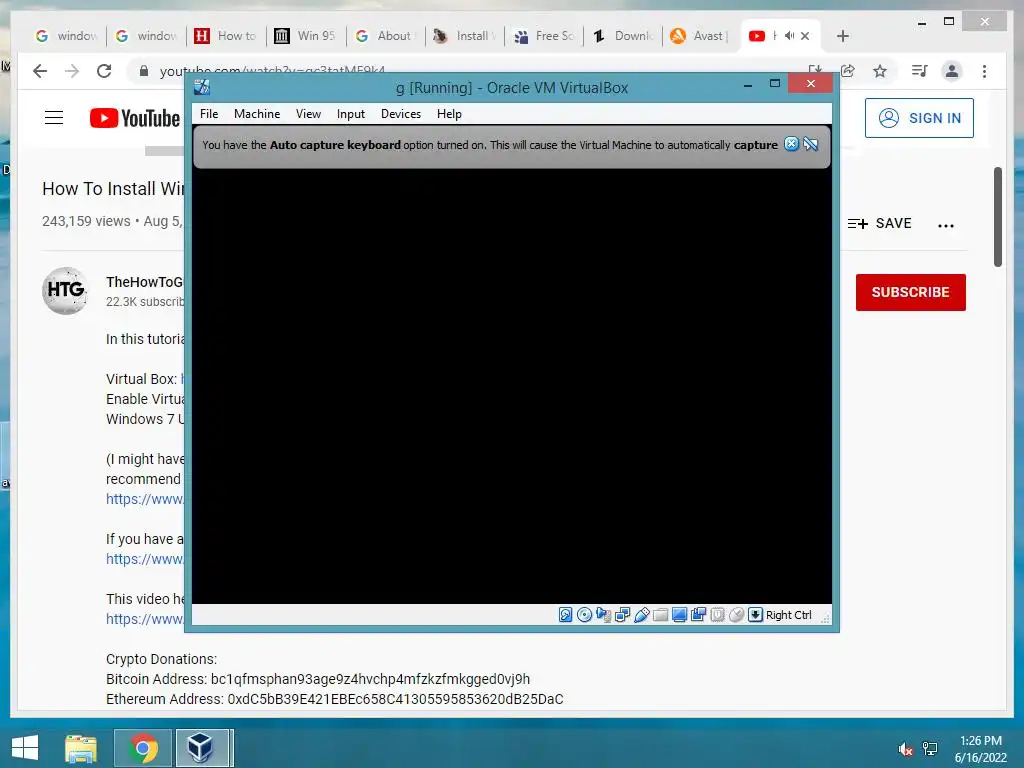1024x768 pixels.
Task: Go back in Chrome
Action: point(40,71)
